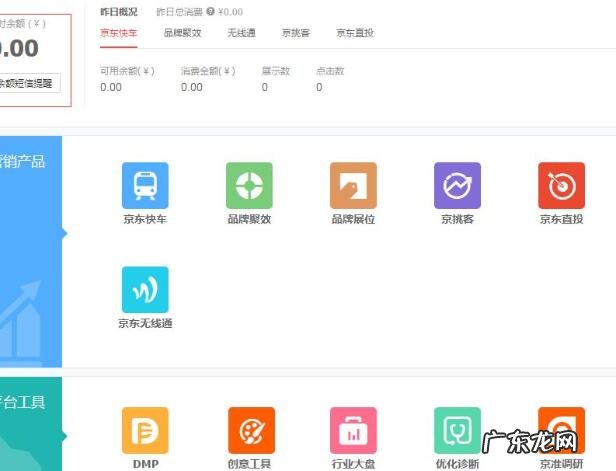This screenshot has width=616, height=471.
Task: Click the 可用余额(¥) label
Action: 127,71
